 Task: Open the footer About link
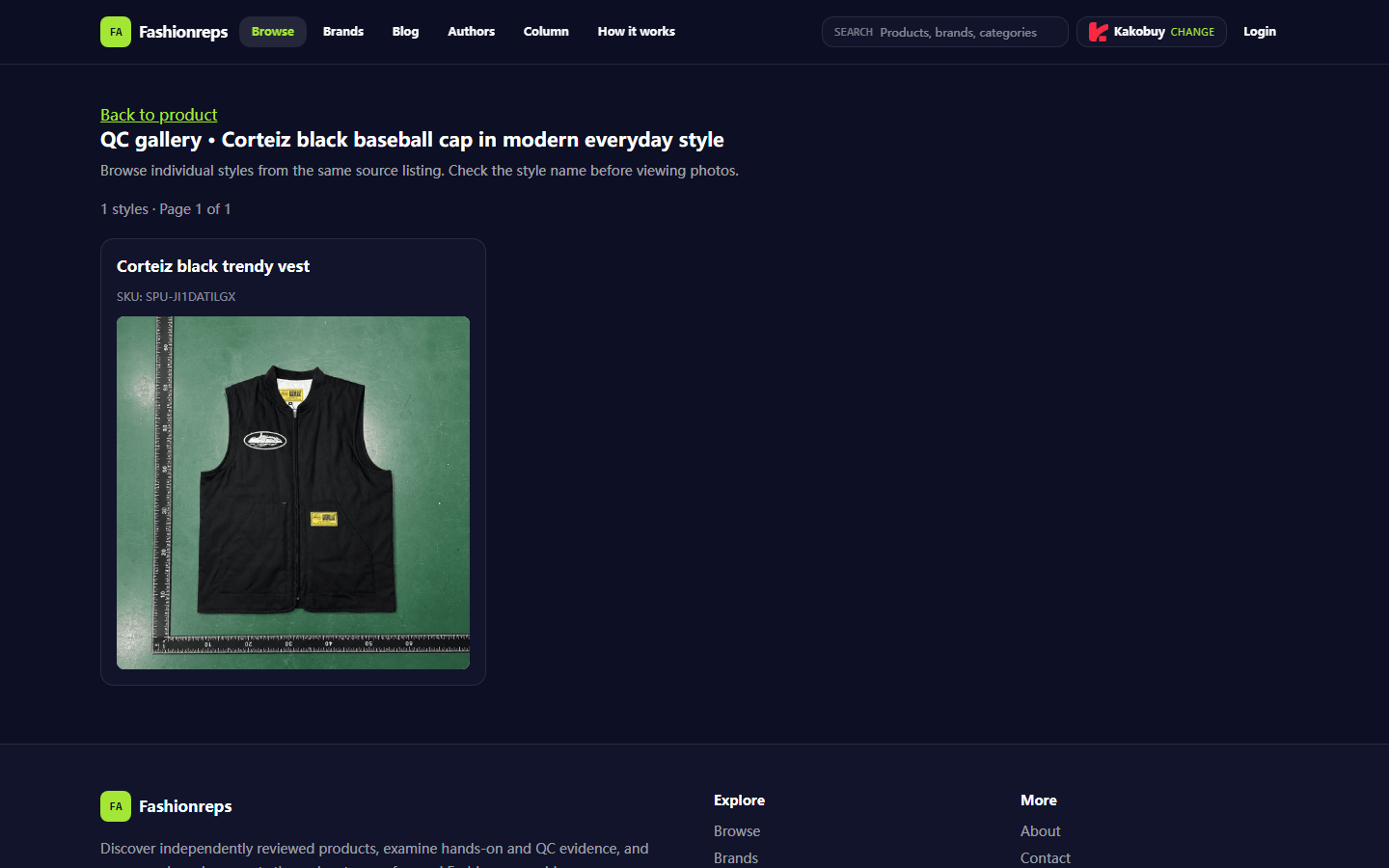(1041, 831)
